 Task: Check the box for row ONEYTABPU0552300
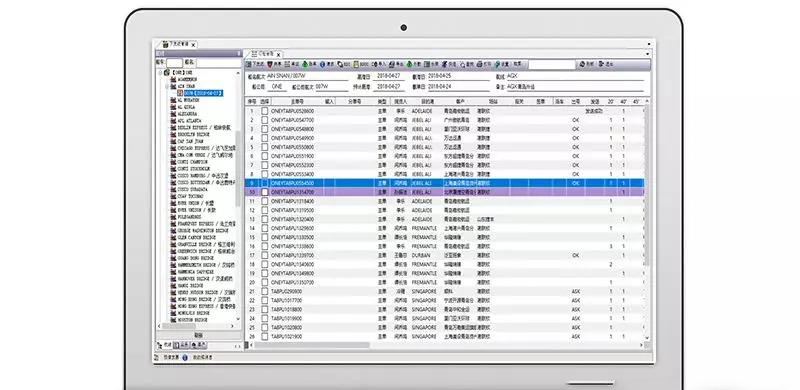pyautogui.click(x=265, y=165)
